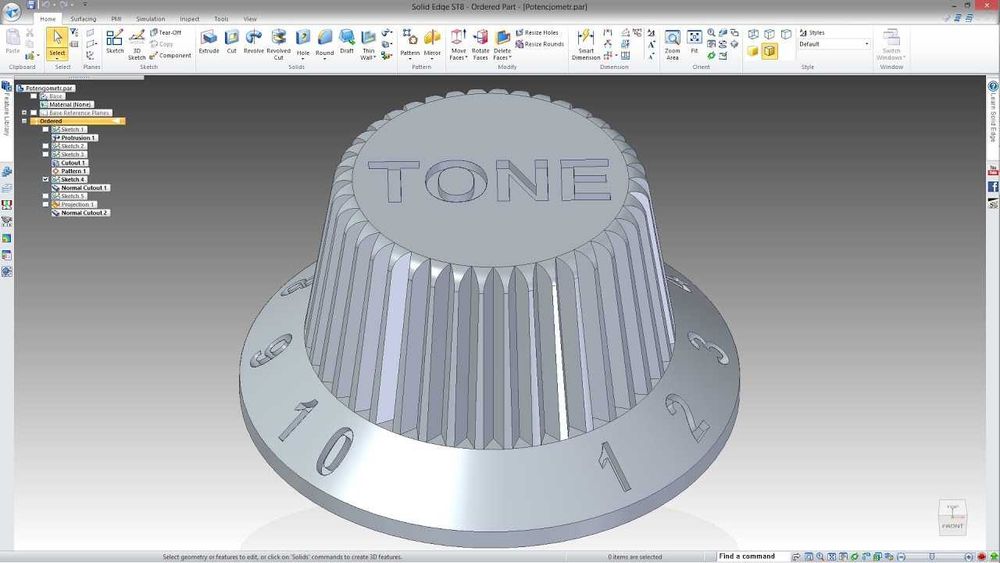The image size is (1000, 563).
Task: Toggle the Projection 1 checkbox
Action: [45, 204]
